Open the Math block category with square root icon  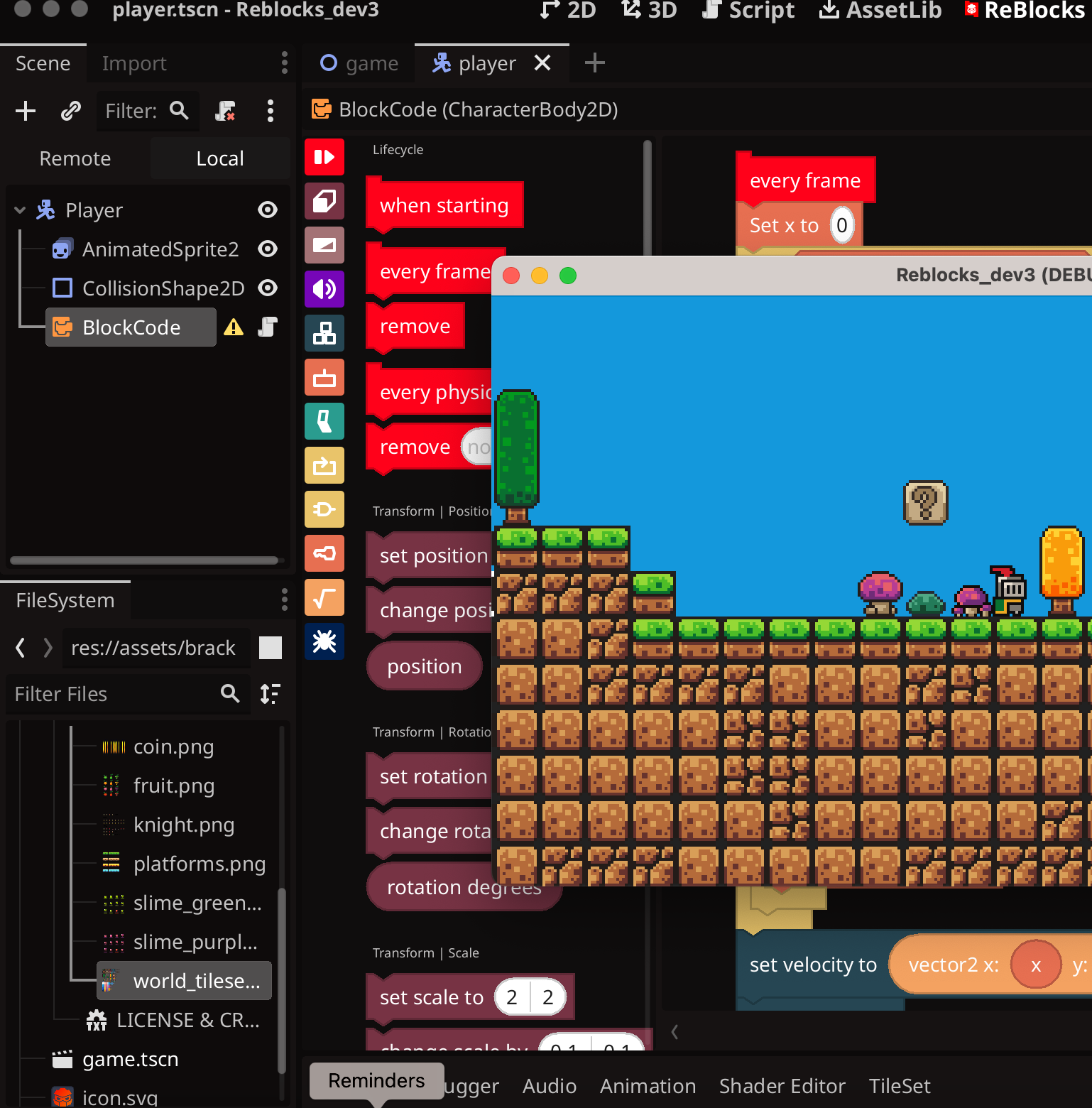tap(324, 597)
